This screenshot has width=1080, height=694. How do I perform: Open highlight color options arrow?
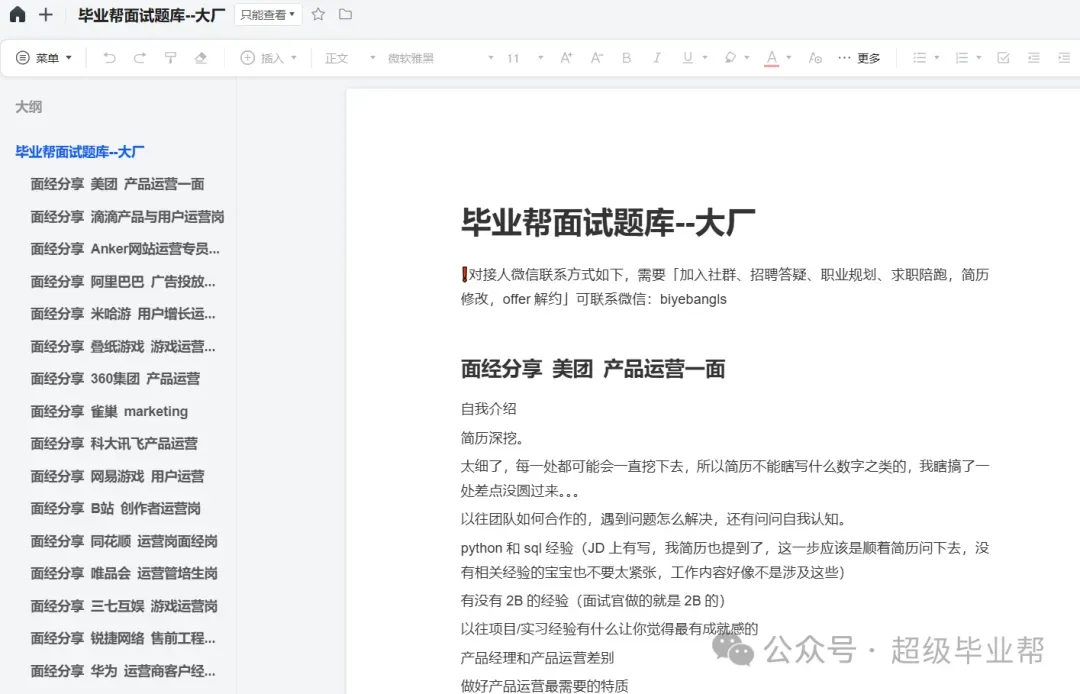tap(747, 58)
